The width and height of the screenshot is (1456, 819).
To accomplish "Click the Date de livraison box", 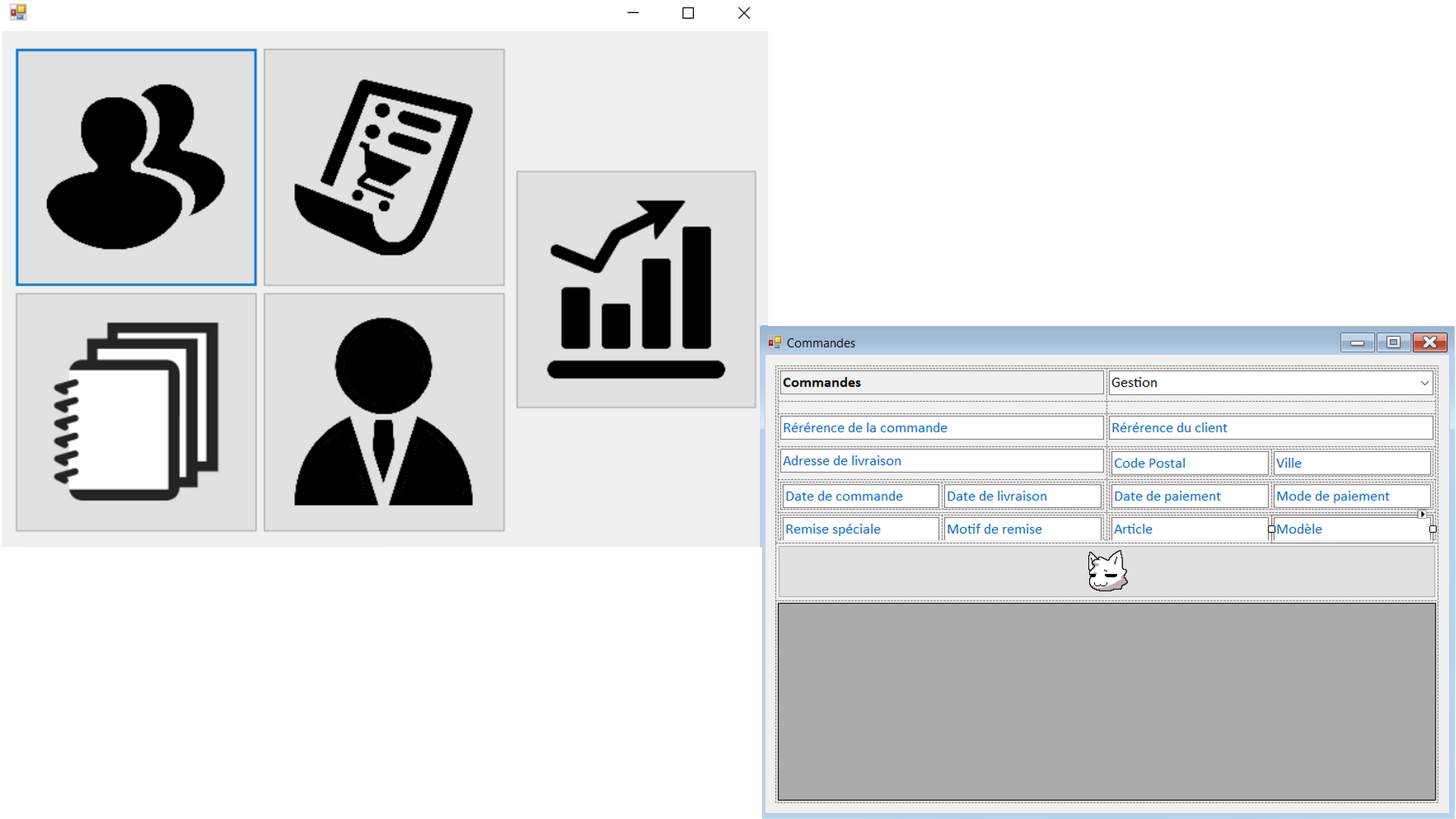I will [1022, 497].
